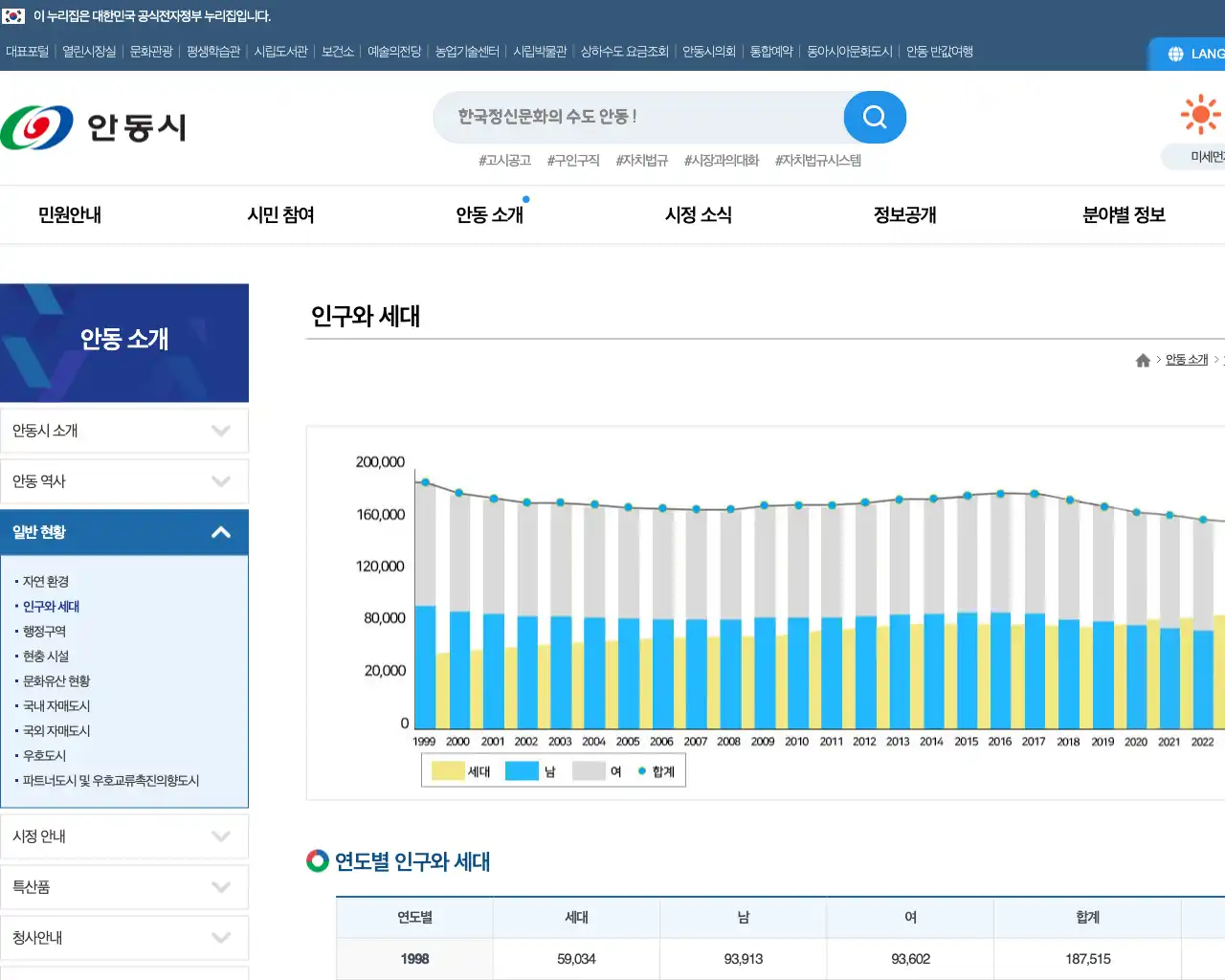Viewport: 1225px width, 980px height.
Task: Open the 자연 환경 submenu item
Action: (46, 582)
